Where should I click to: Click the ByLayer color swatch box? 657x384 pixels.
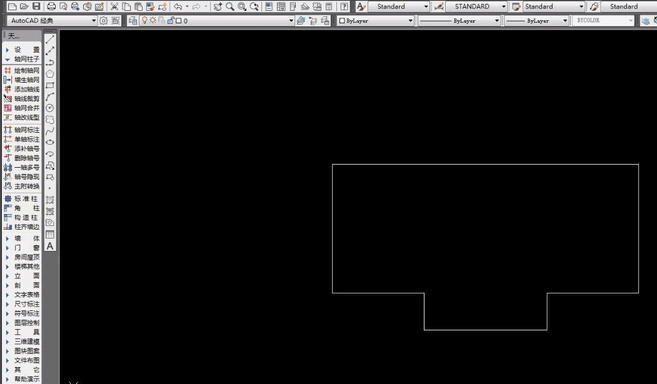point(342,21)
